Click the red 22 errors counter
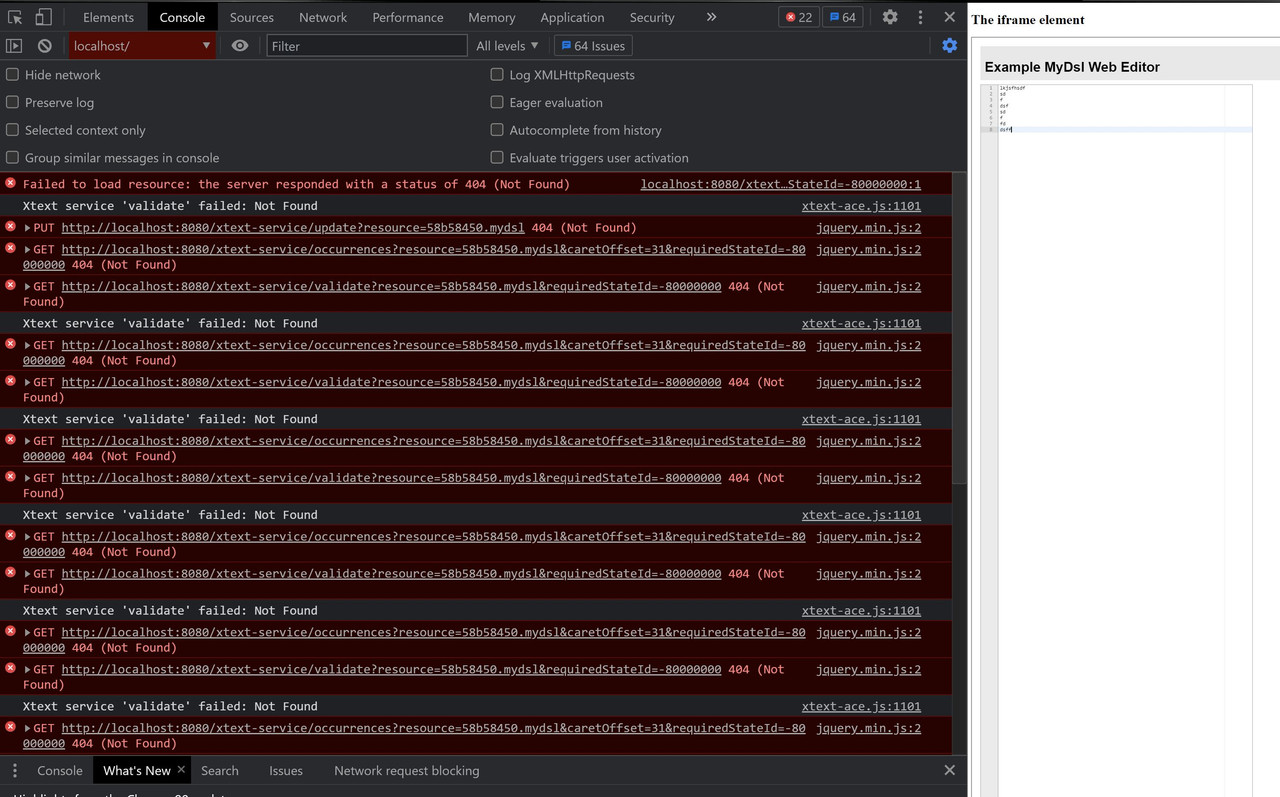 click(798, 17)
